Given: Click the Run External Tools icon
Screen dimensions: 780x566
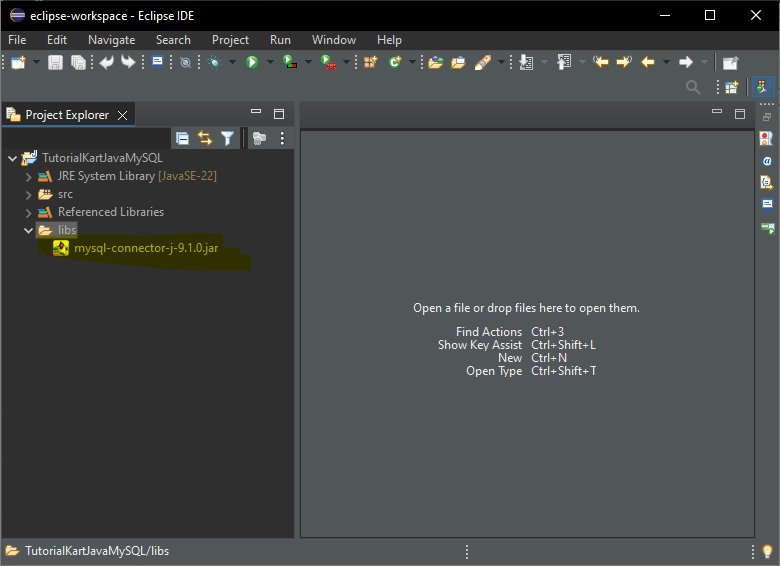Looking at the screenshot, I should tap(328, 62).
